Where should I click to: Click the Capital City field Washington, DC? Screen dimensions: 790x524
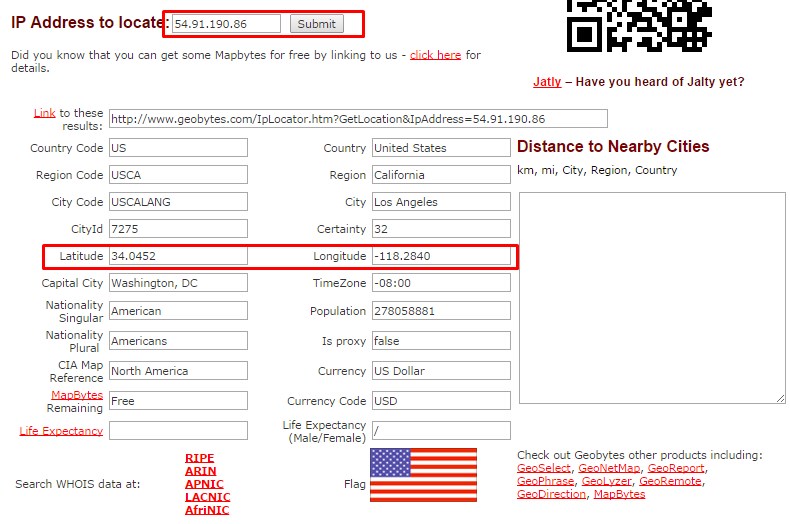[178, 283]
